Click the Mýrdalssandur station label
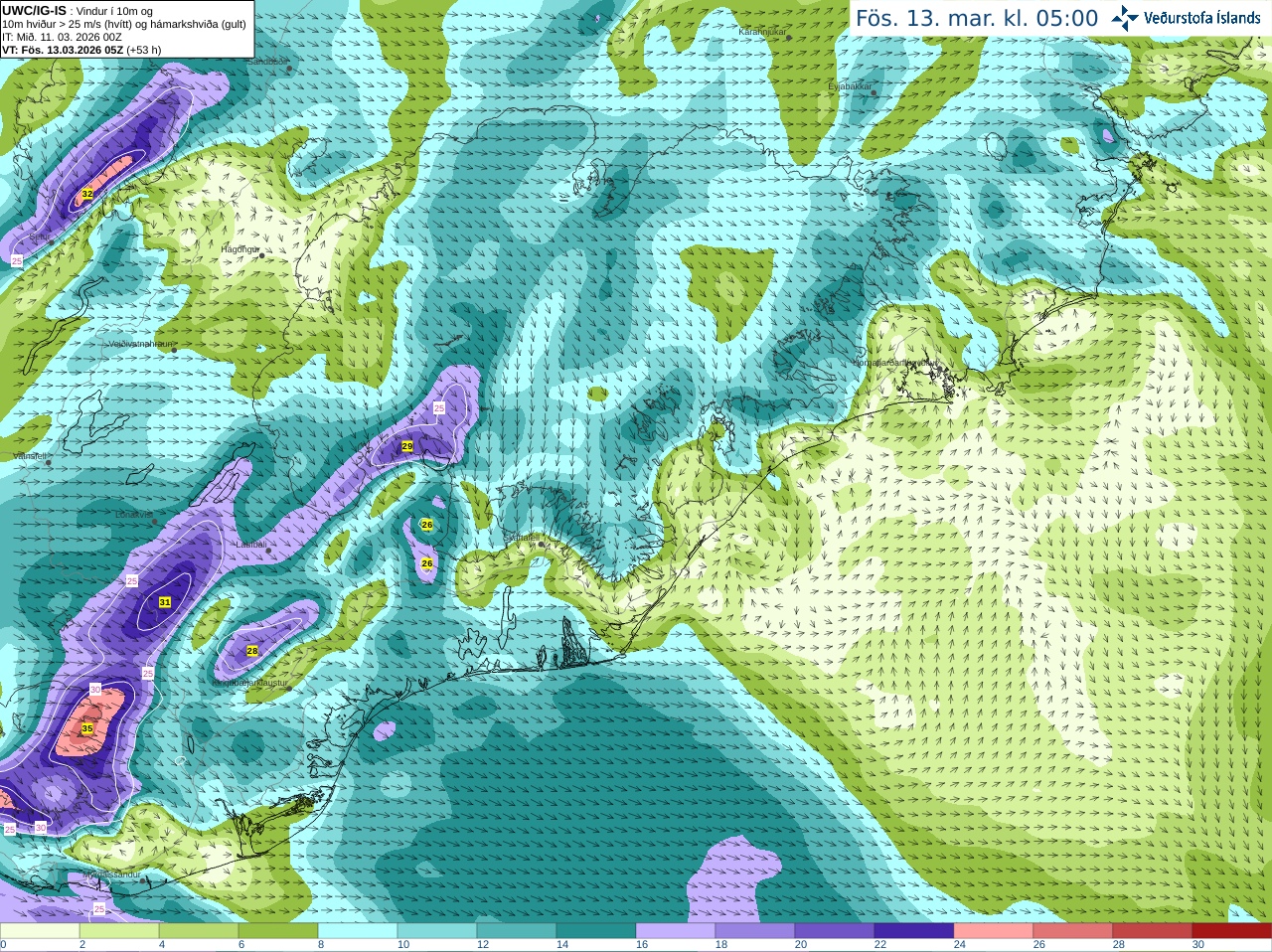This screenshot has height=952, width=1272. (x=112, y=875)
